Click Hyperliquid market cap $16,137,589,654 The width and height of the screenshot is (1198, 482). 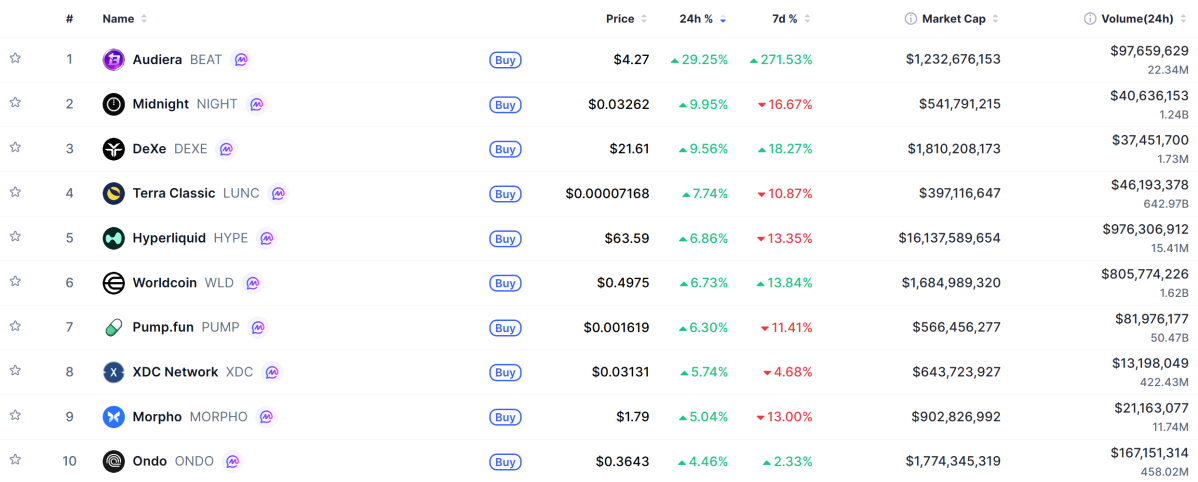(950, 238)
